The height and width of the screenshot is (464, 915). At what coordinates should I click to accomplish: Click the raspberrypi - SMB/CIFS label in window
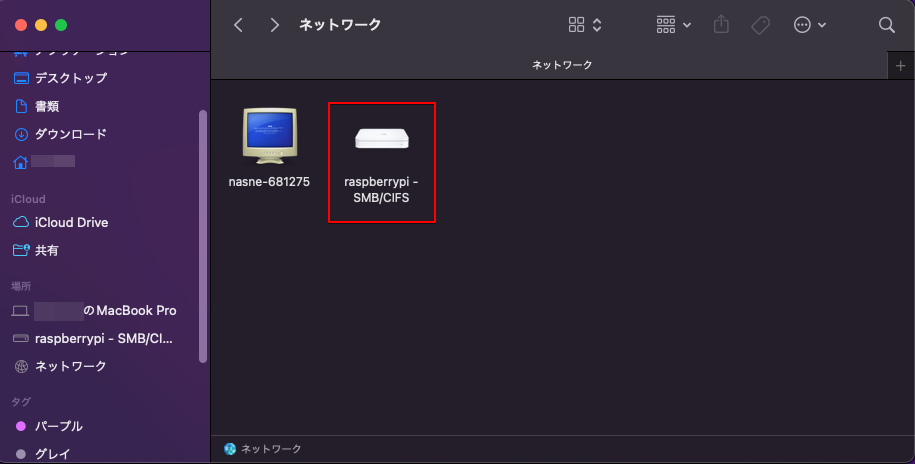[x=381, y=190]
